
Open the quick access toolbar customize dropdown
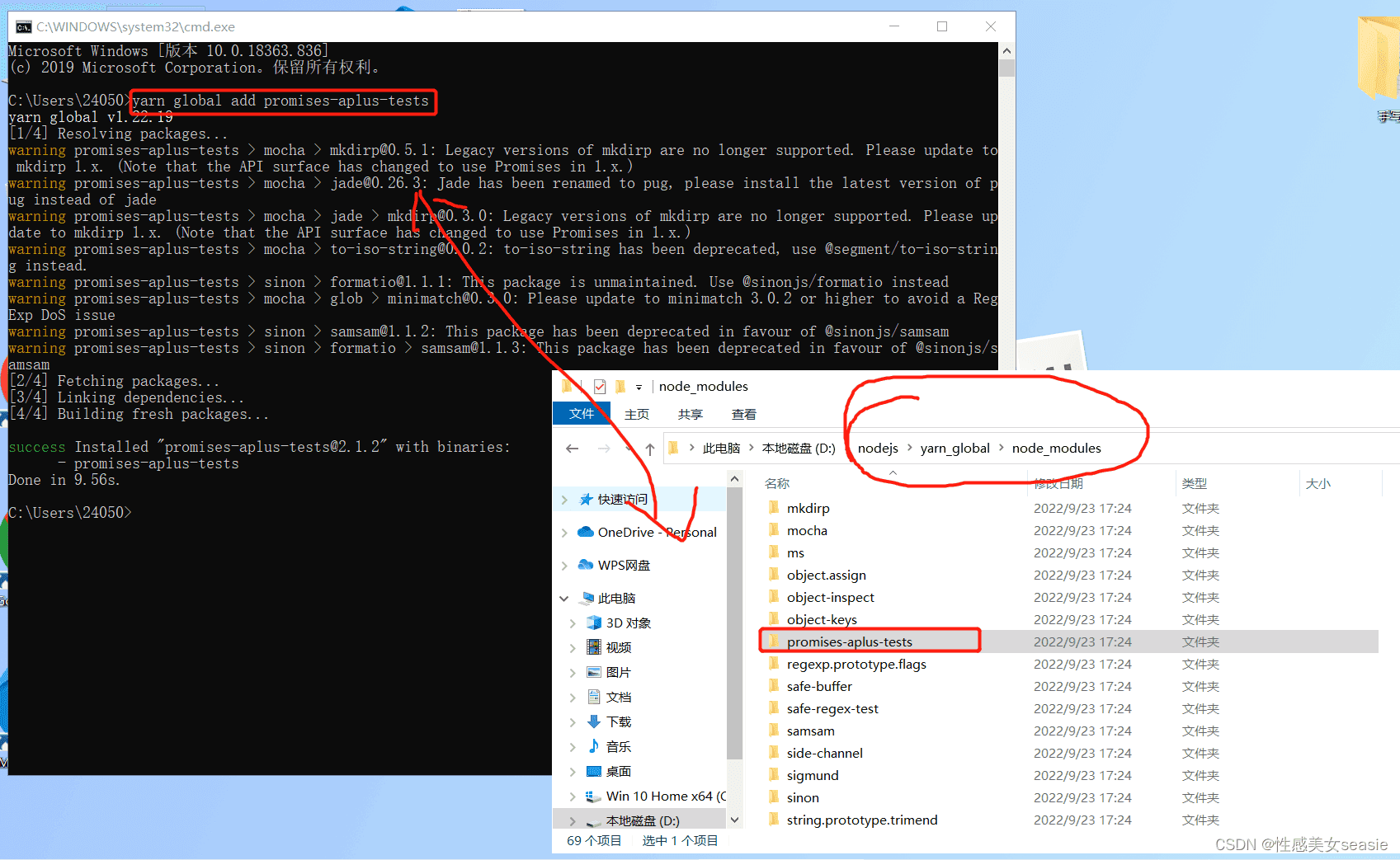tap(639, 388)
